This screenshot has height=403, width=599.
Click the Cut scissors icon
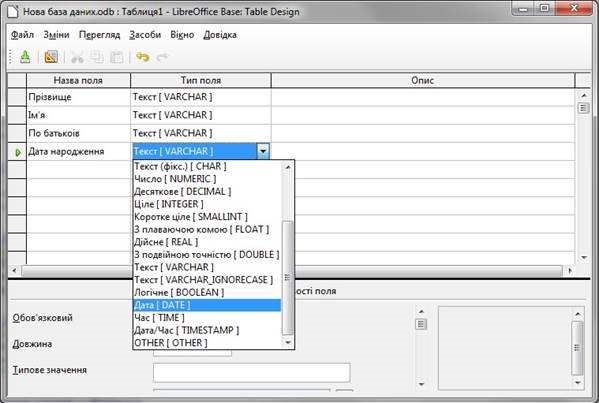[77, 57]
